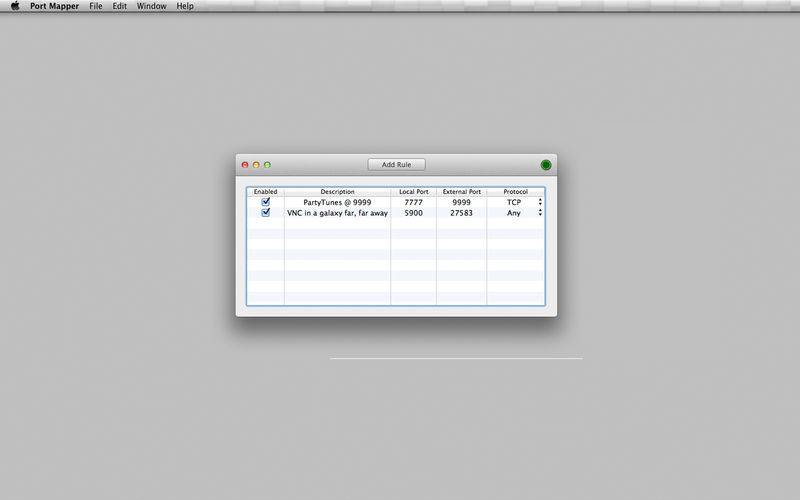Open protocol dropdown showing Any
800x500 pixels.
click(516, 213)
